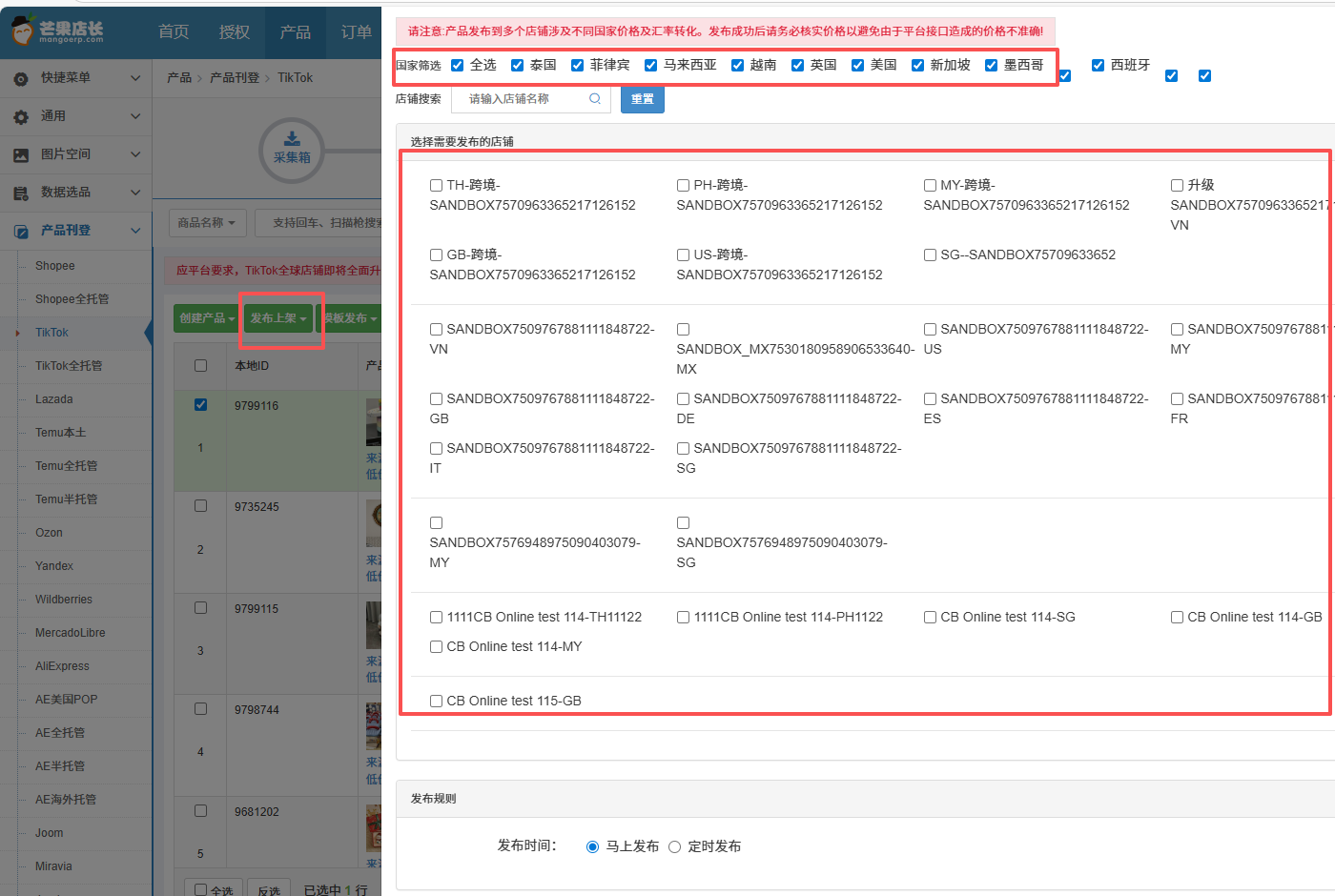
Task: Click the Mango ERP logo
Action: [57, 31]
